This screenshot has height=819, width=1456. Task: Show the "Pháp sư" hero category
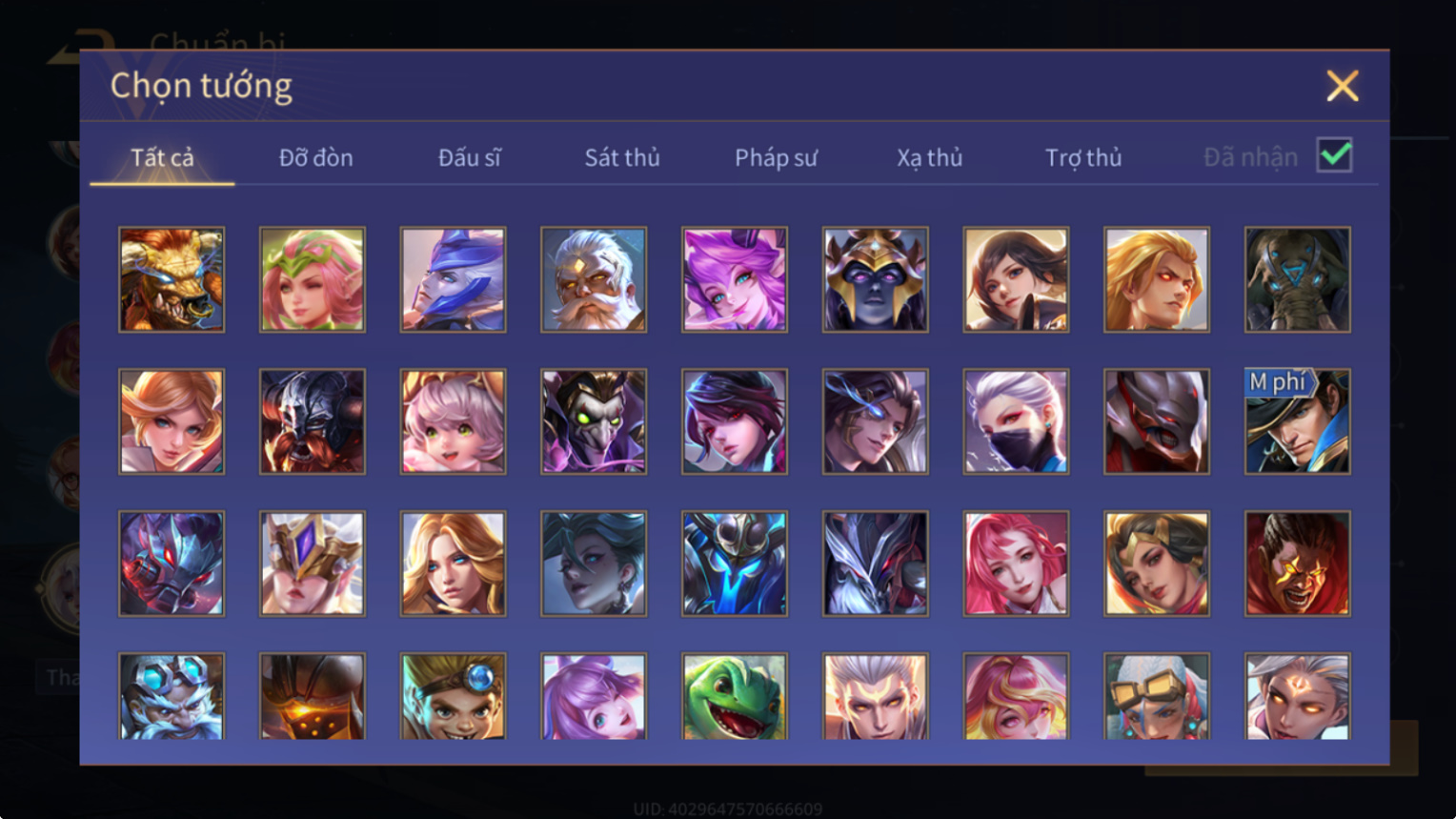pyautogui.click(x=776, y=157)
